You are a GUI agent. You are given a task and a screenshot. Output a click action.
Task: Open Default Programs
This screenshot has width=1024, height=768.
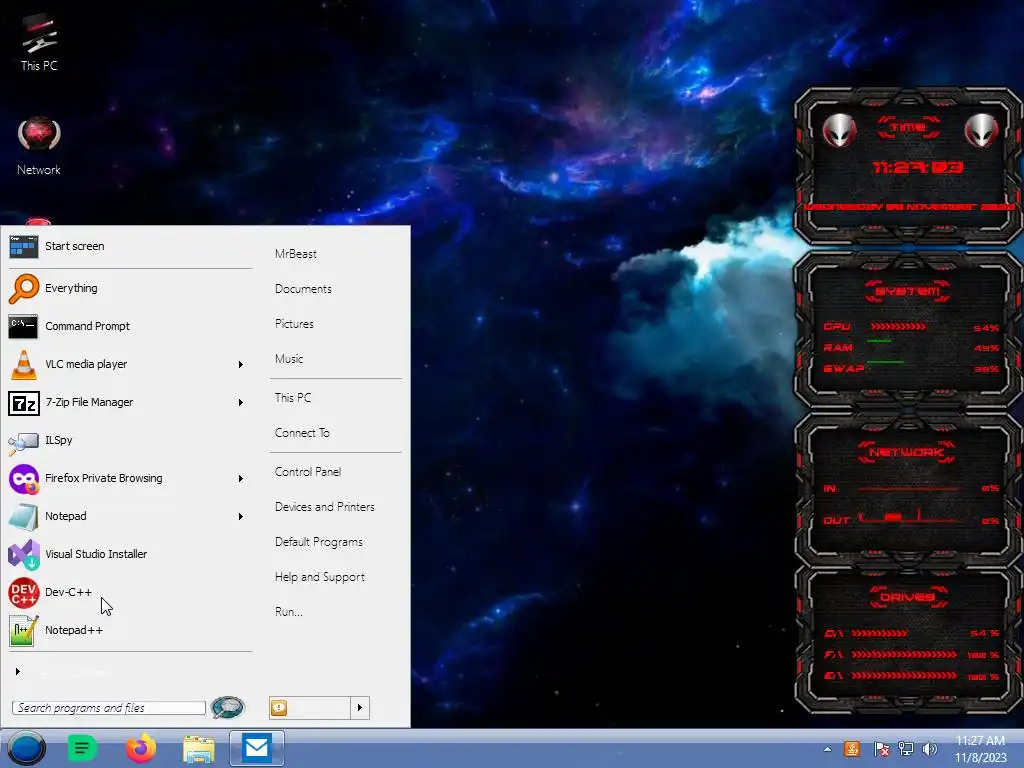[x=319, y=542]
